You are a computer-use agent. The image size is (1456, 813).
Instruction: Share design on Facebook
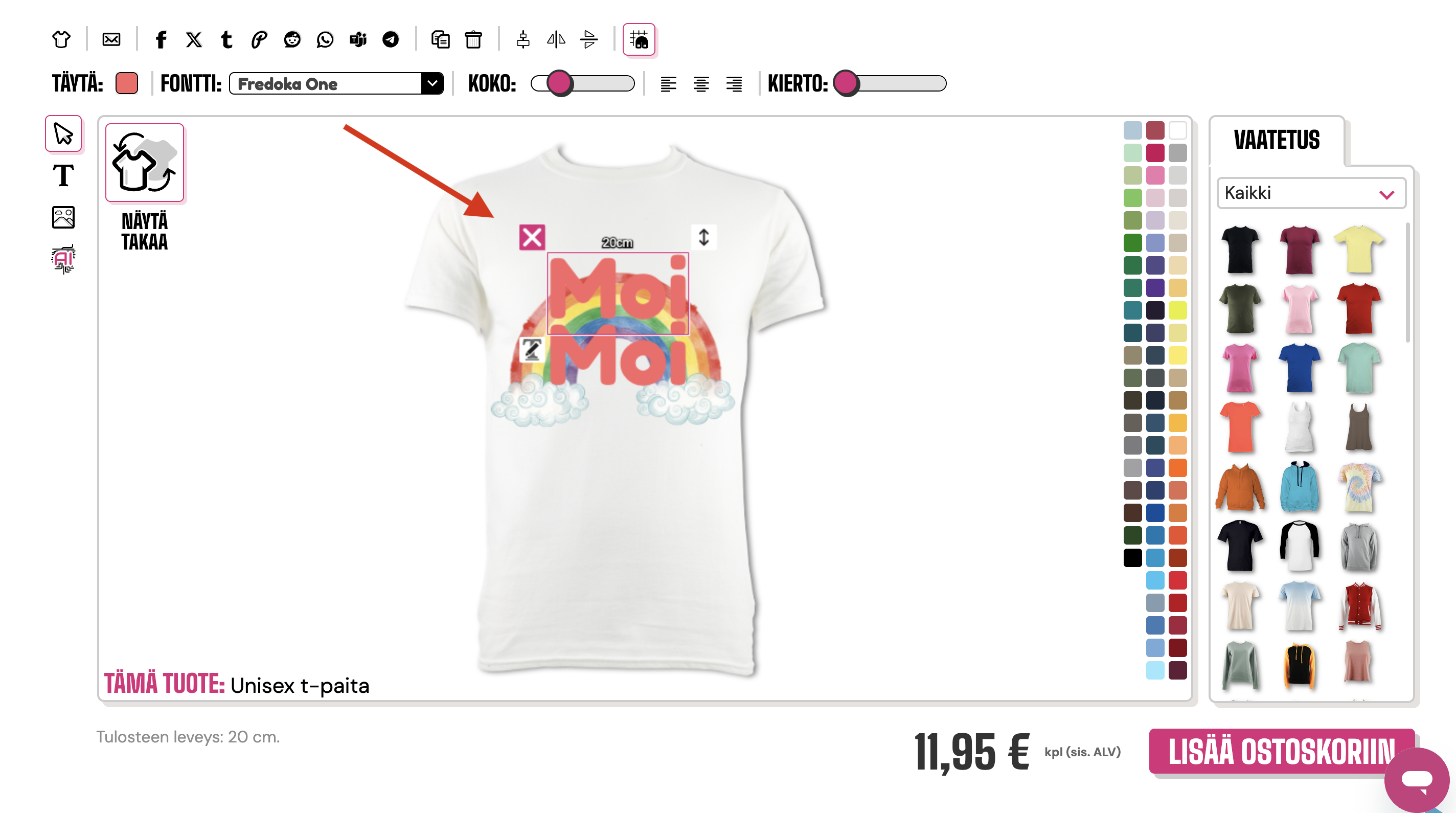(x=161, y=39)
